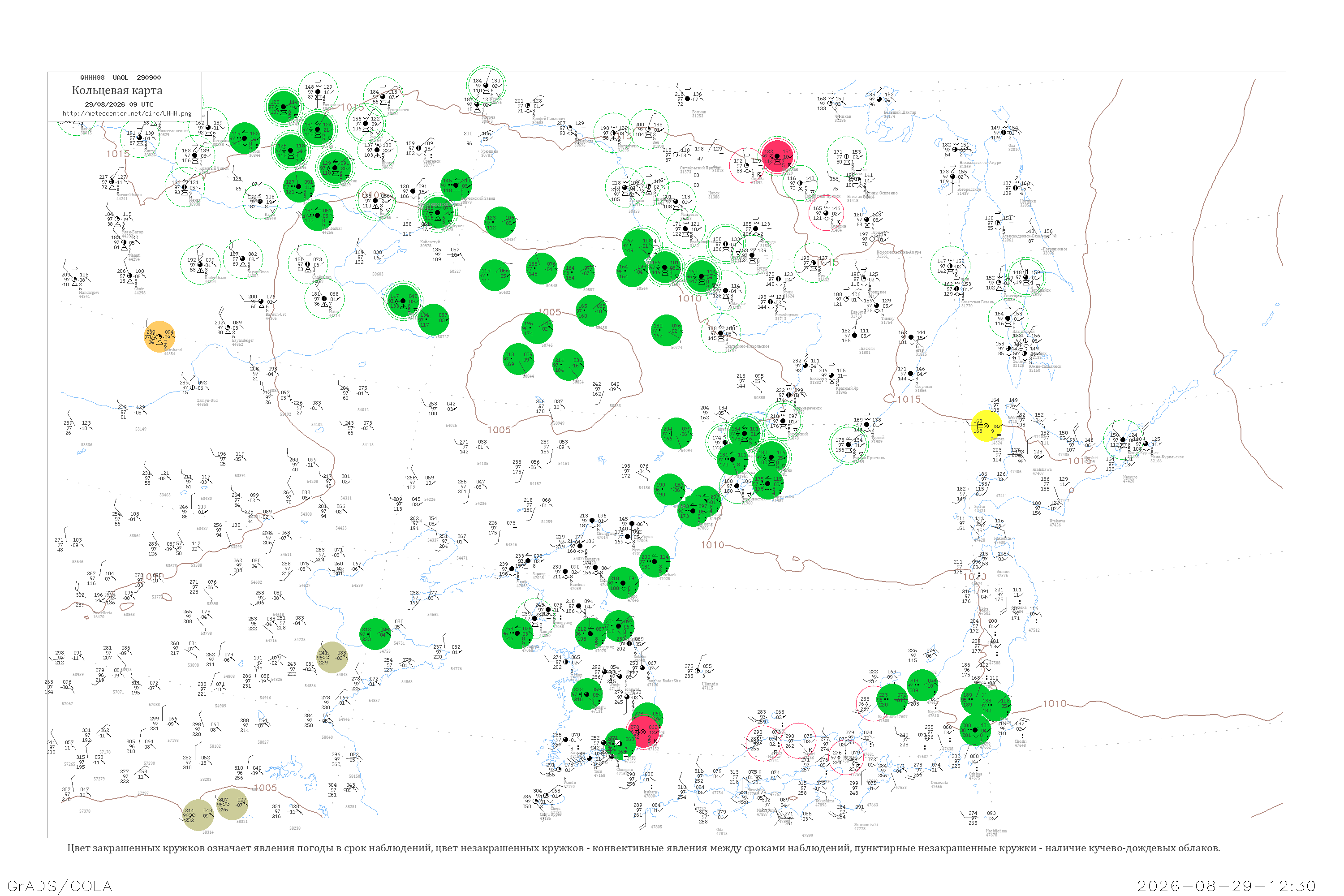Image resolution: width=1344 pixels, height=896 pixels.
Task: Click the 29/08/2026 09 UTC date
Action: [119, 104]
